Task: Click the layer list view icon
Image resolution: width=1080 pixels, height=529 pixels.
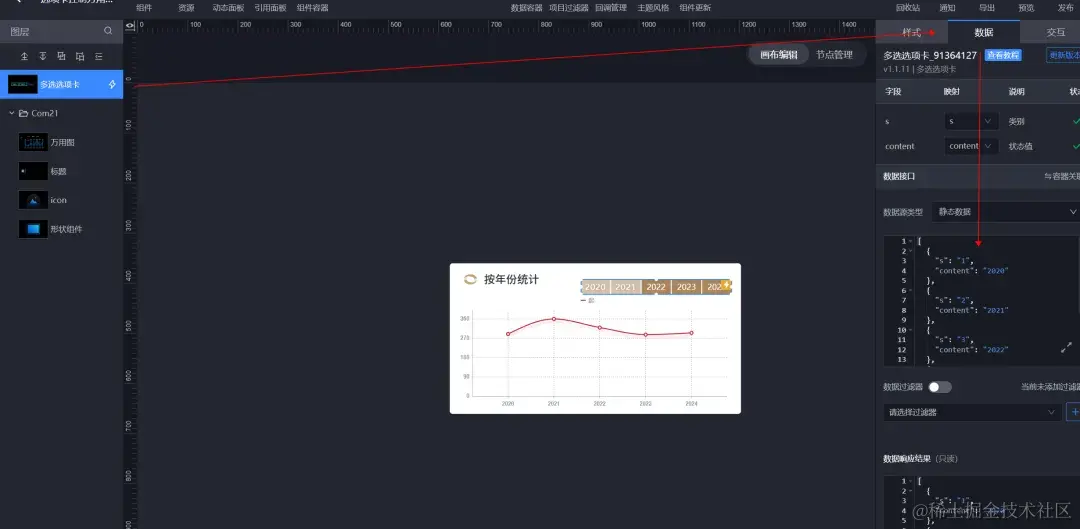Action: coord(98,56)
